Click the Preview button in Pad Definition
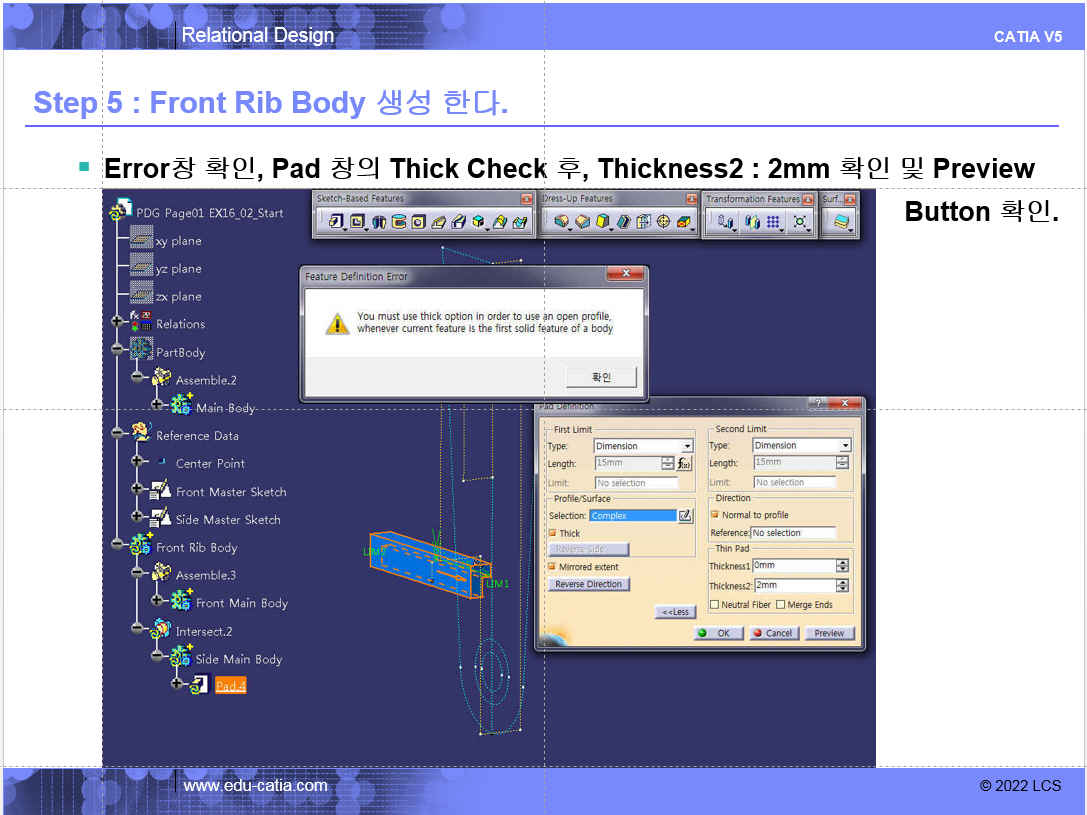1087x815 pixels. [x=829, y=633]
